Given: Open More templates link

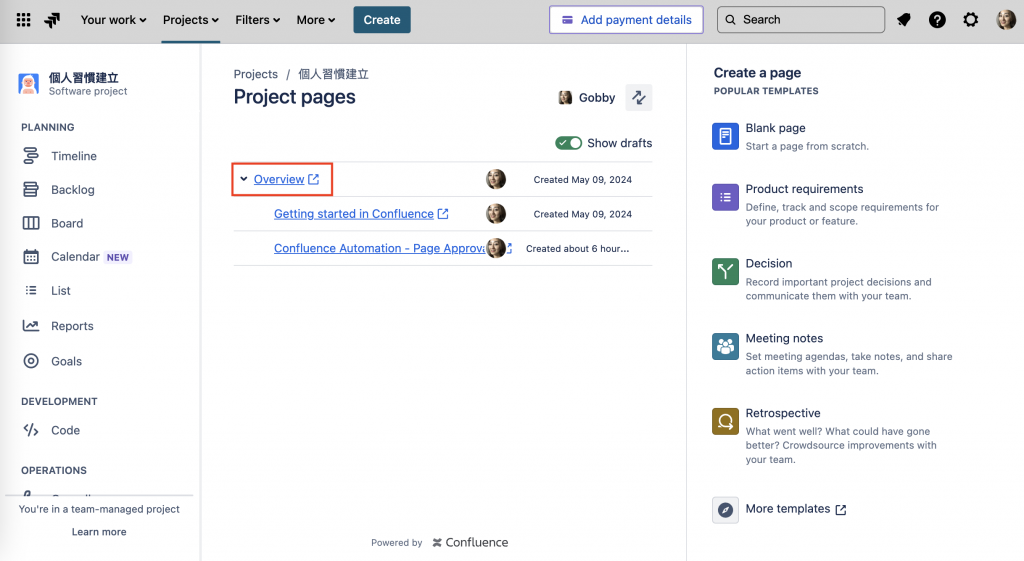Looking at the screenshot, I should coord(795,509).
